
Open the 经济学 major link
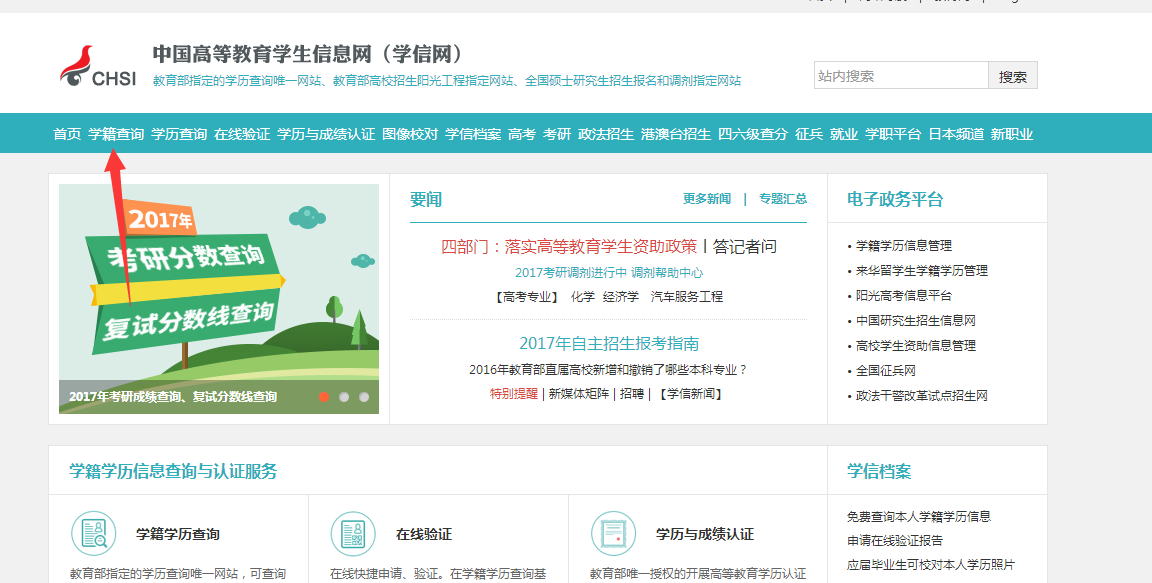pyautogui.click(x=621, y=297)
